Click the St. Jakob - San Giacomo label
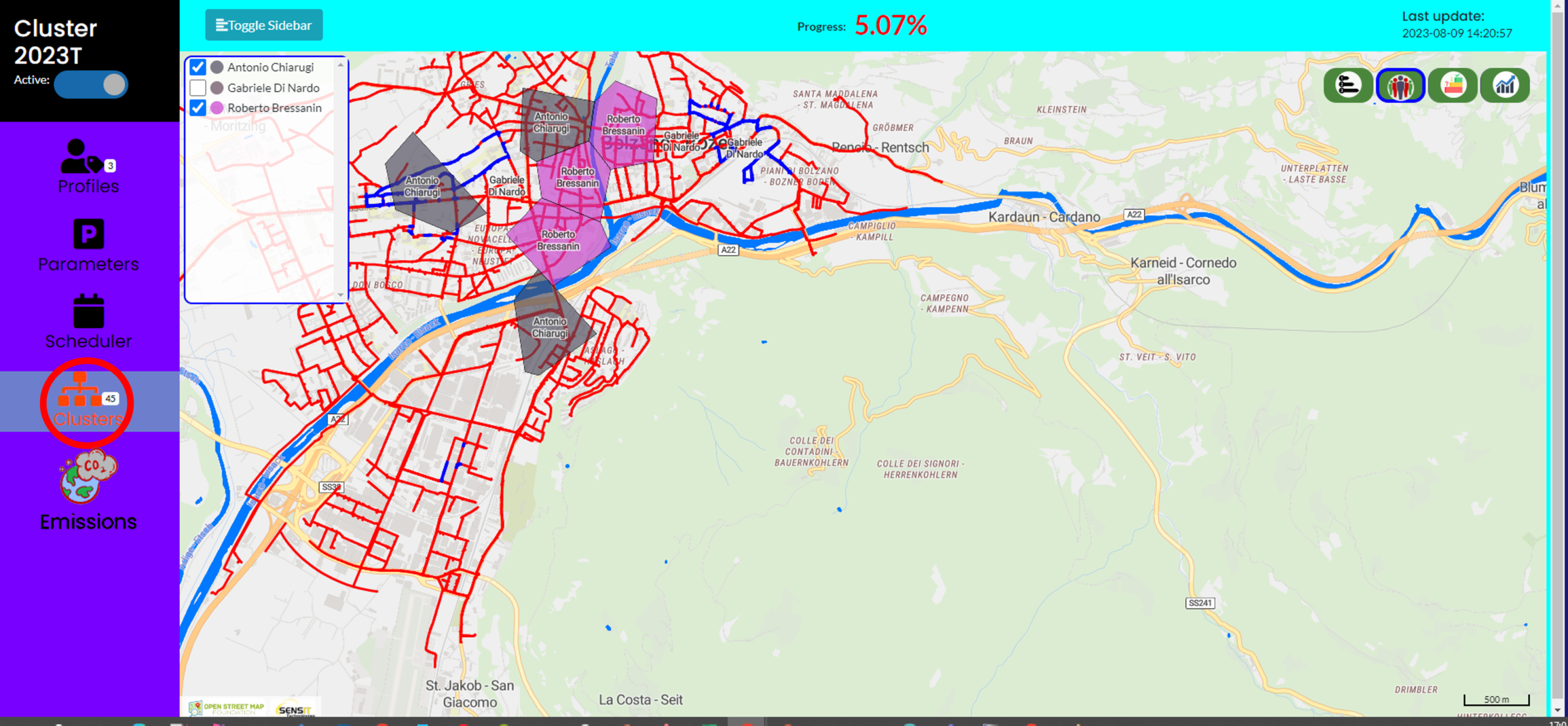 point(470,694)
